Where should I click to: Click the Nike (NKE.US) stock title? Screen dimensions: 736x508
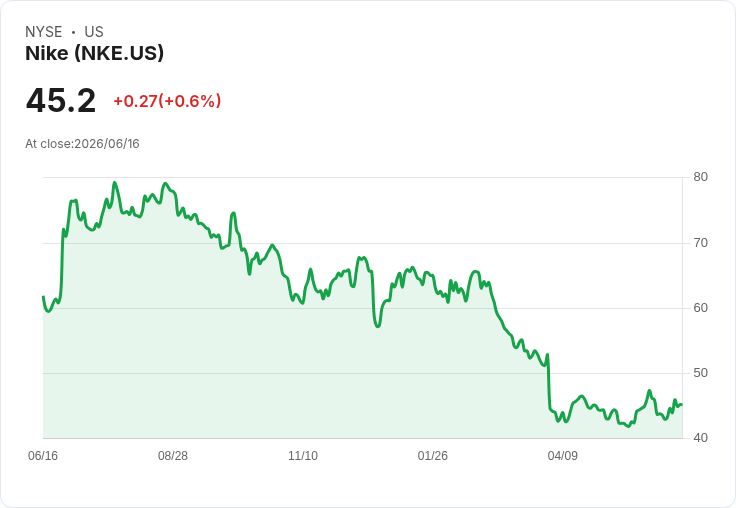tap(94, 53)
